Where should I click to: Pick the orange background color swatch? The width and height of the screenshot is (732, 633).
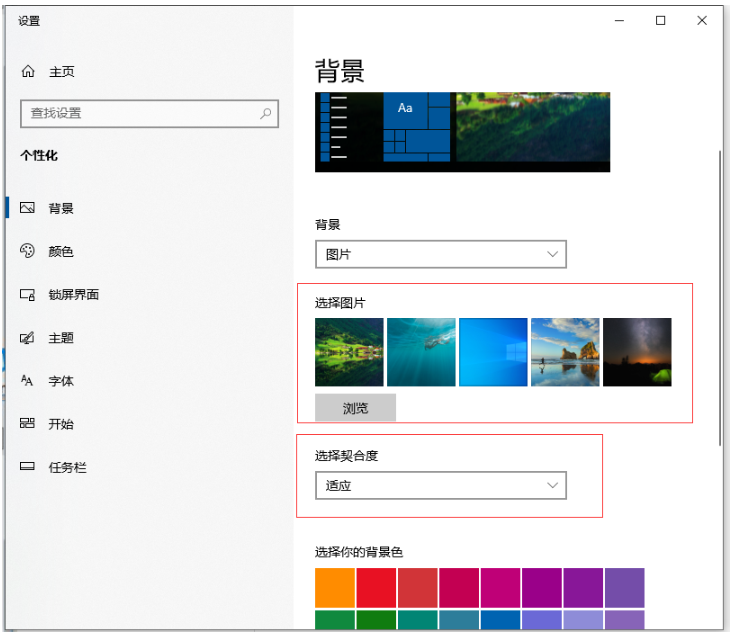[x=335, y=588]
